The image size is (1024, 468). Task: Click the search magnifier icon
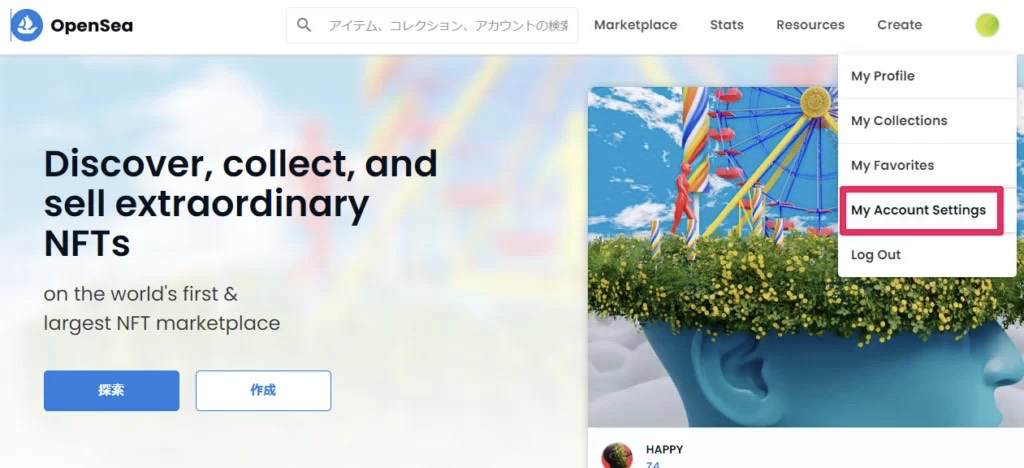click(x=304, y=25)
